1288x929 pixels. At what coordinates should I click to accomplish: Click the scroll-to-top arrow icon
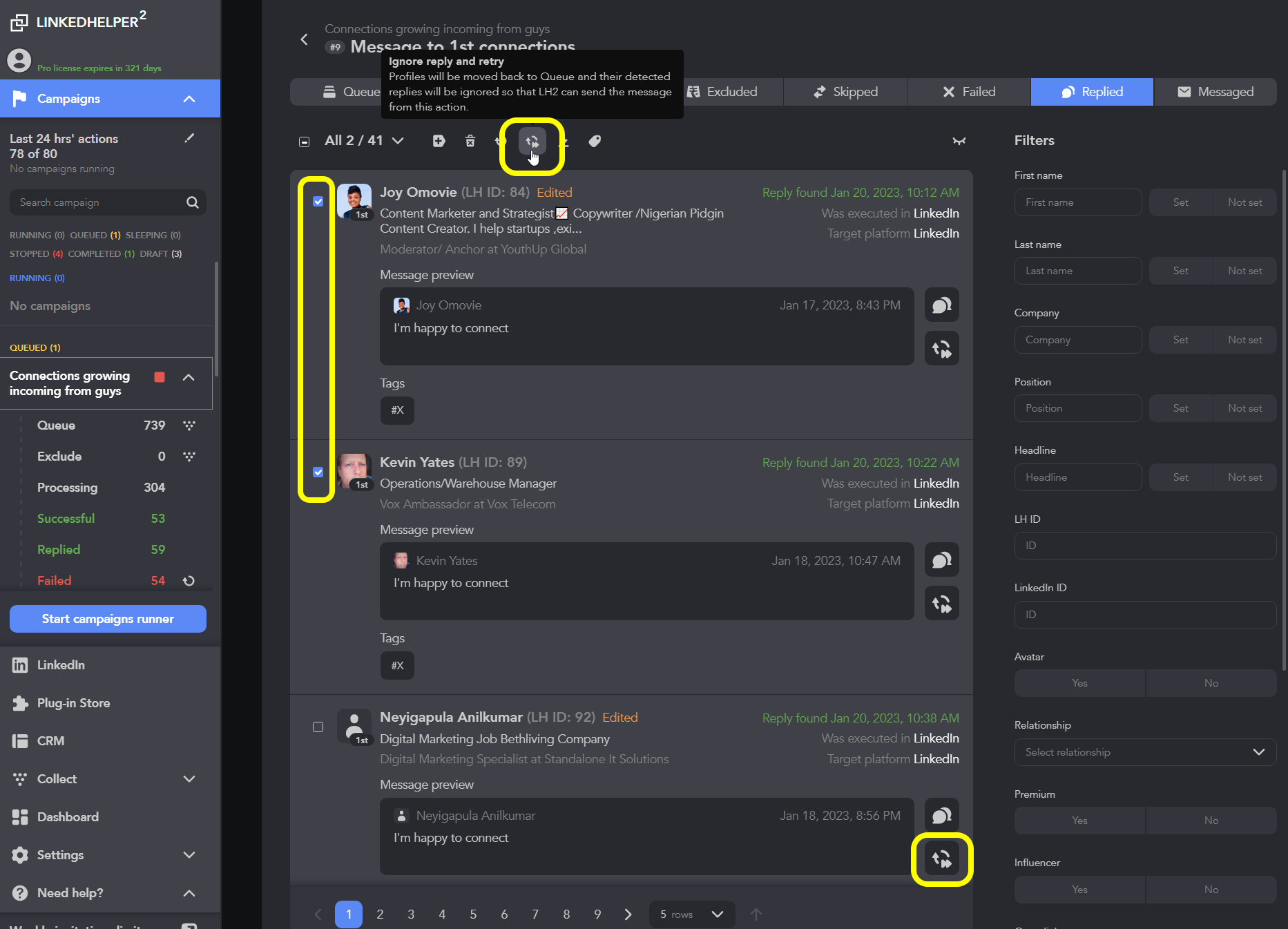[756, 914]
